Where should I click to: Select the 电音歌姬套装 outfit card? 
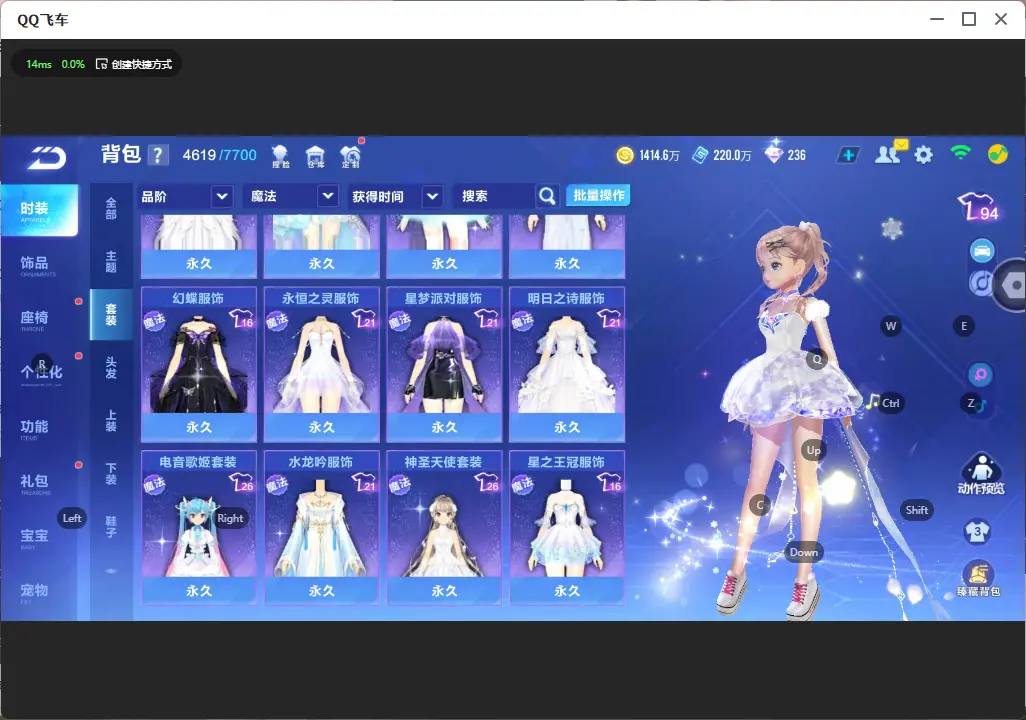199,528
